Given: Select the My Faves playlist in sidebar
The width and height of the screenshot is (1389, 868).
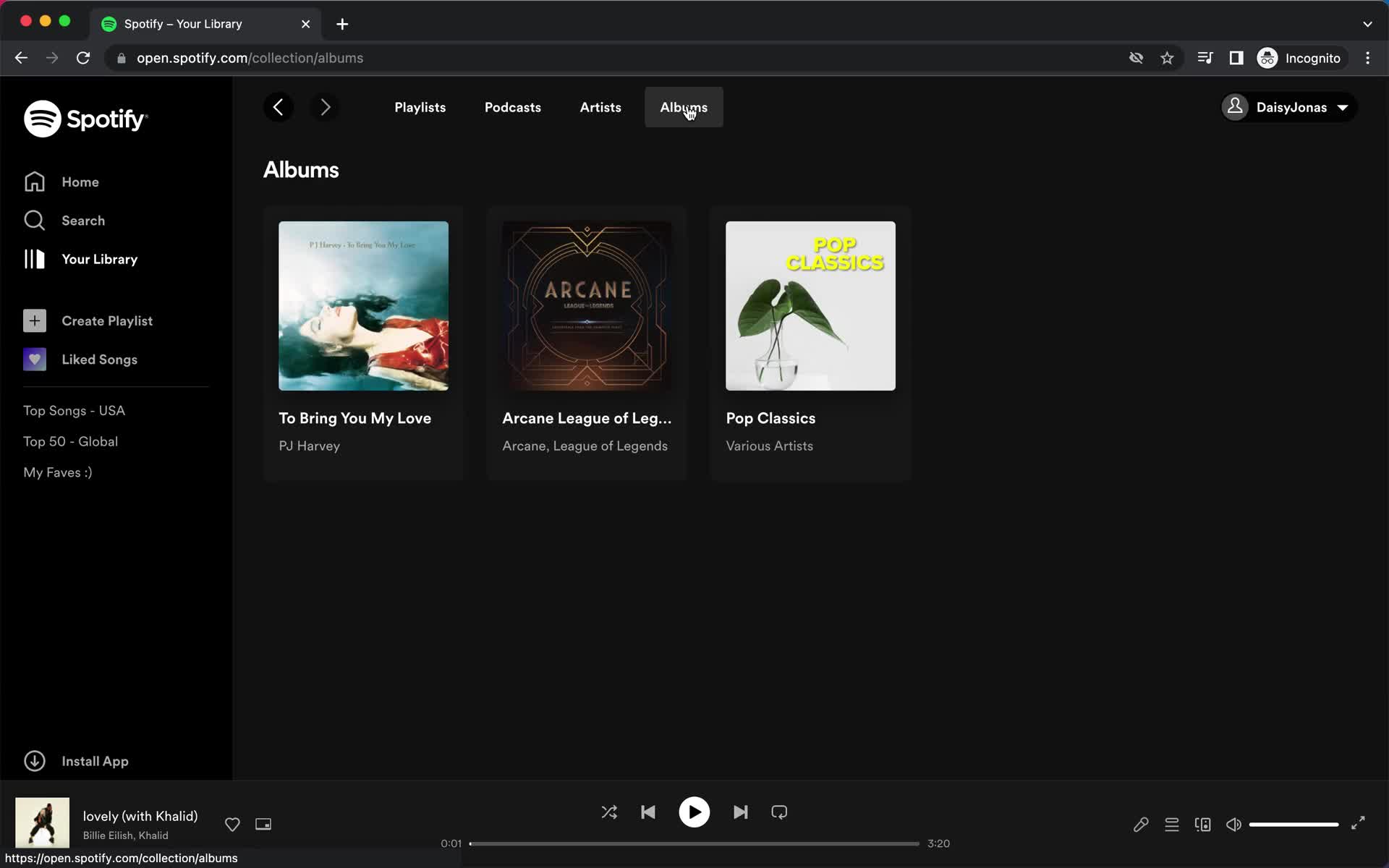Looking at the screenshot, I should (57, 472).
